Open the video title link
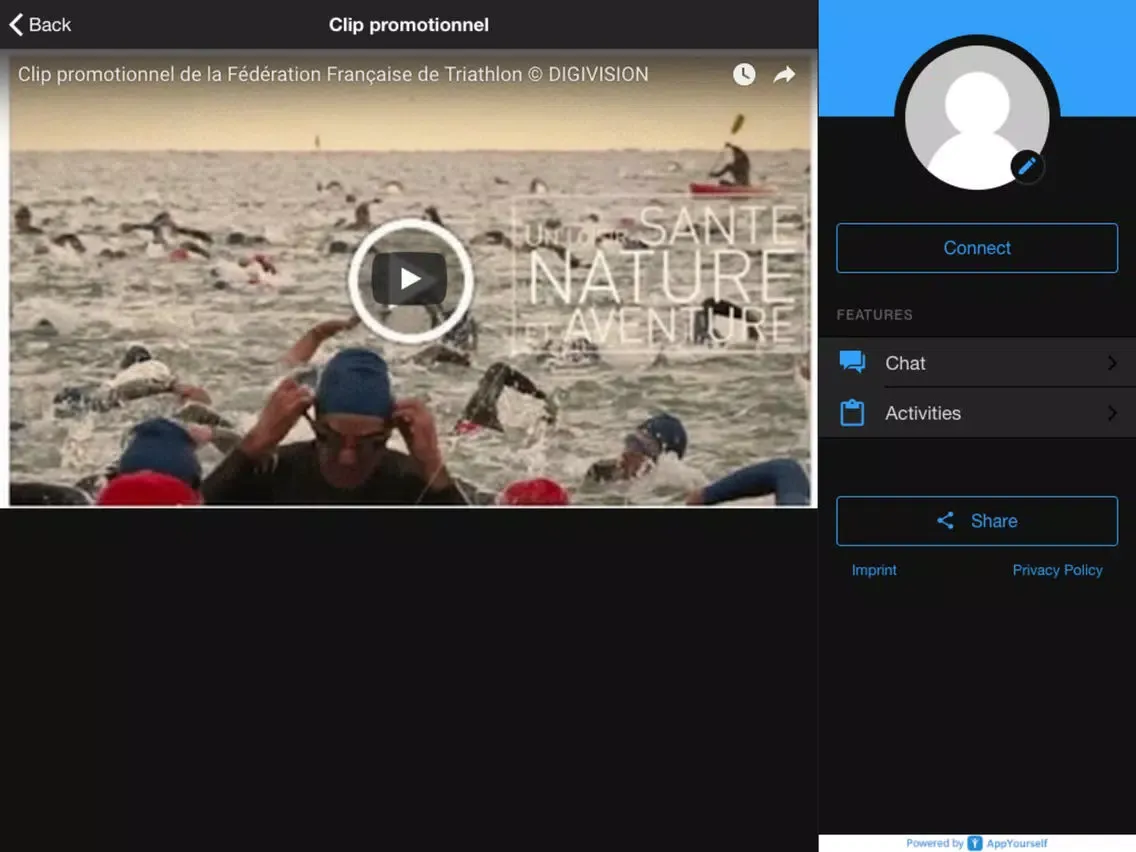 (333, 74)
